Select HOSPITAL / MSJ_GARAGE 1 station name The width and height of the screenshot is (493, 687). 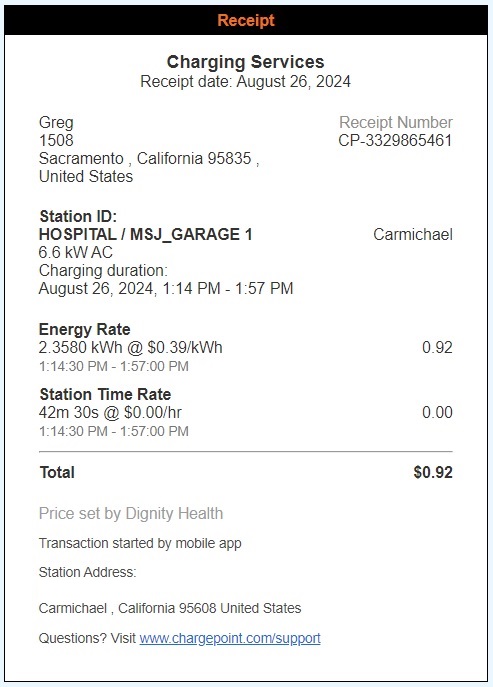pos(145,234)
